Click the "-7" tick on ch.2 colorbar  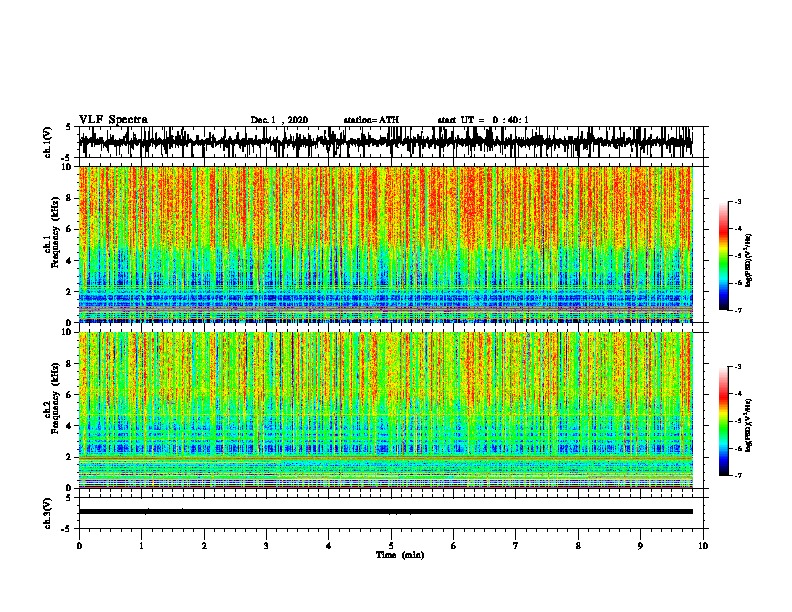click(738, 475)
